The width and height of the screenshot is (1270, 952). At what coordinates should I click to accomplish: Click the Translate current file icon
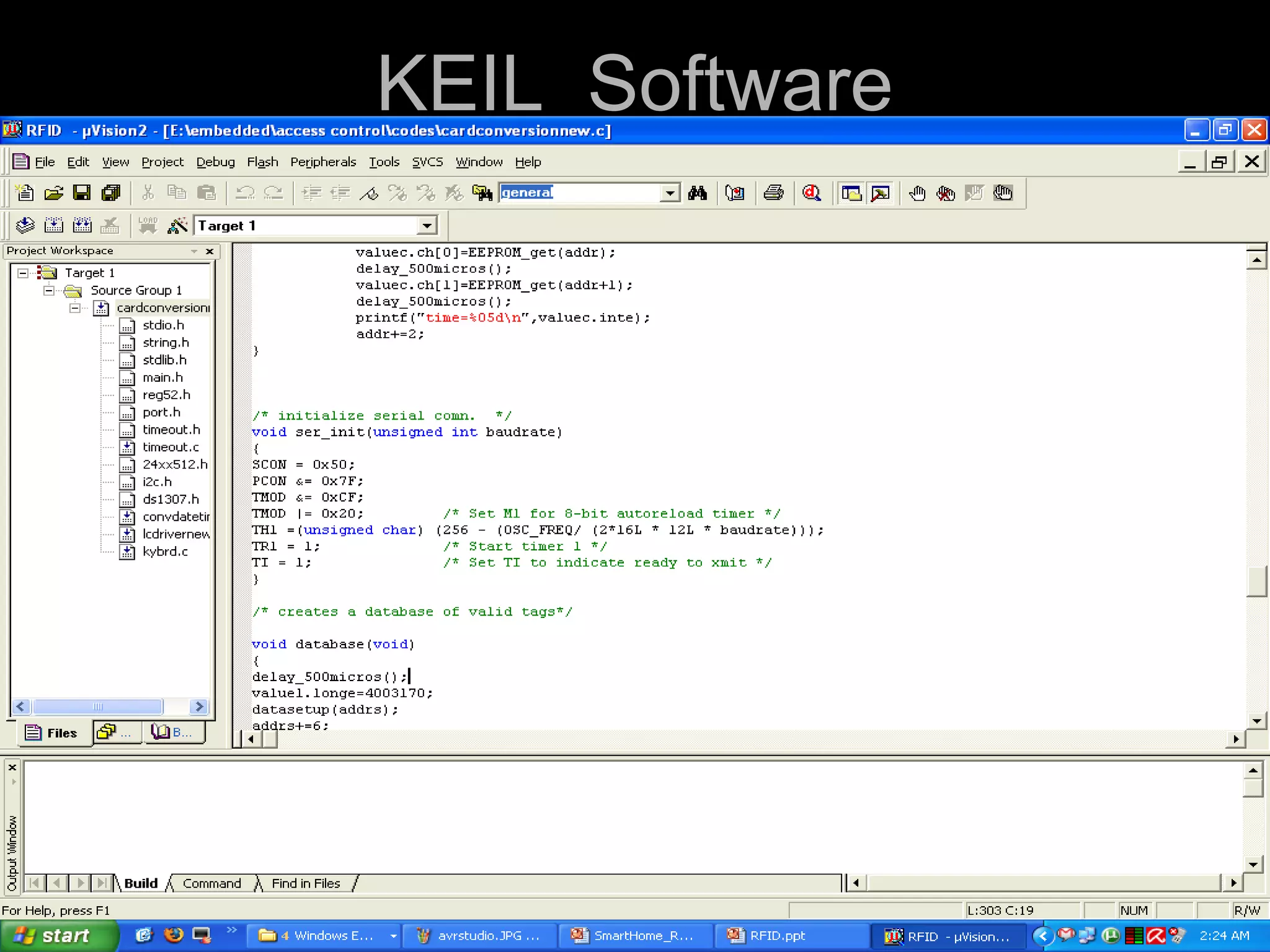coord(25,225)
